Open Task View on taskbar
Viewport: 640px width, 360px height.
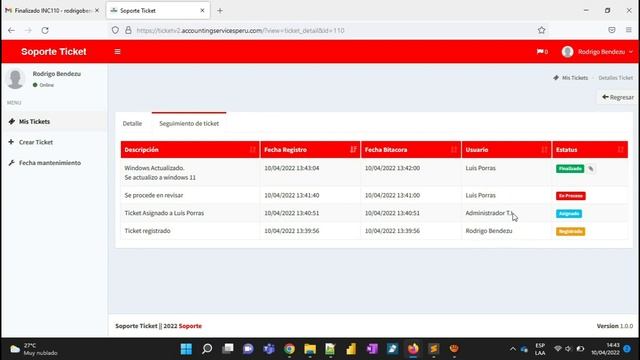click(x=228, y=349)
